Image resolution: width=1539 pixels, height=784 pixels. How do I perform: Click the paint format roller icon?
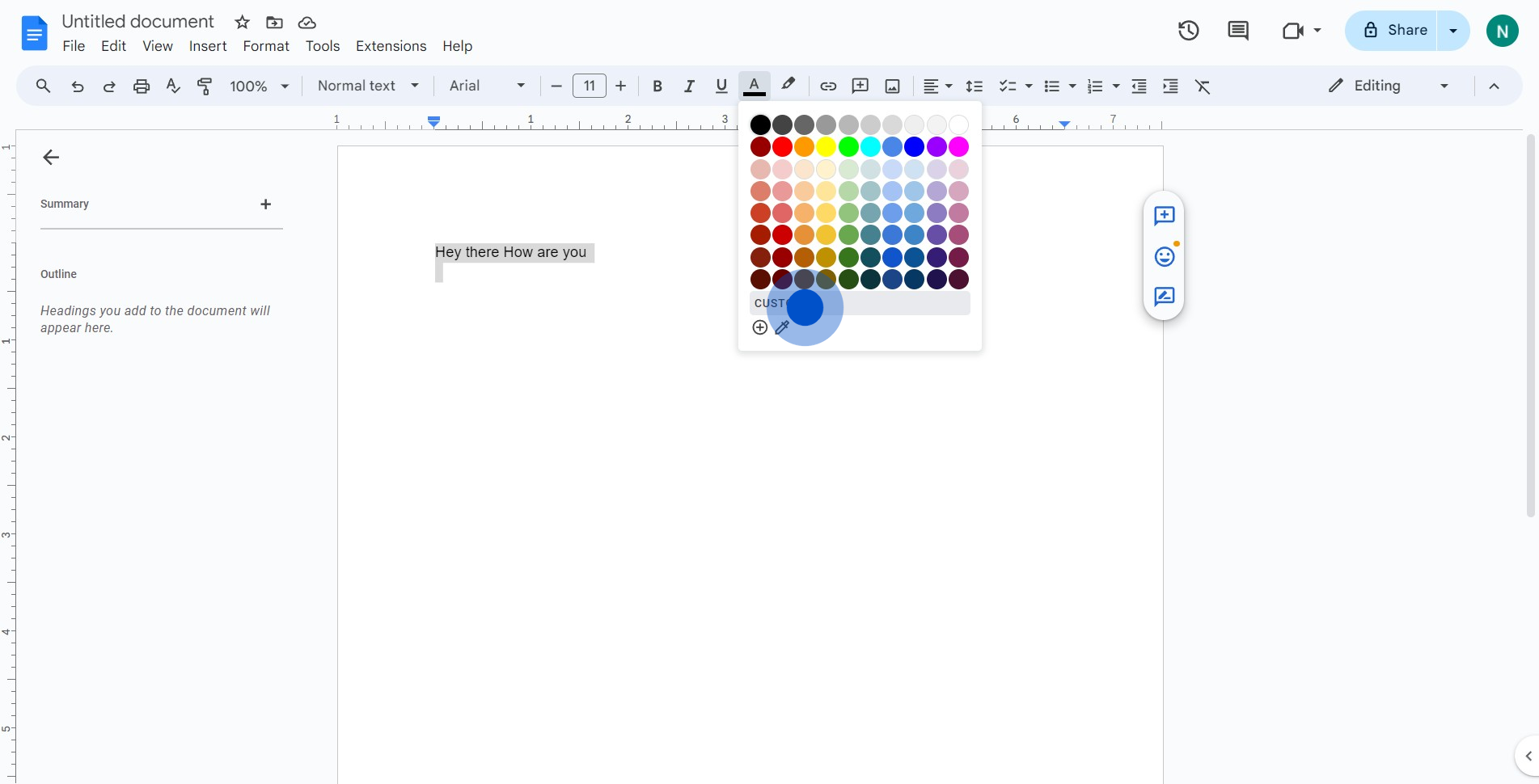click(205, 86)
